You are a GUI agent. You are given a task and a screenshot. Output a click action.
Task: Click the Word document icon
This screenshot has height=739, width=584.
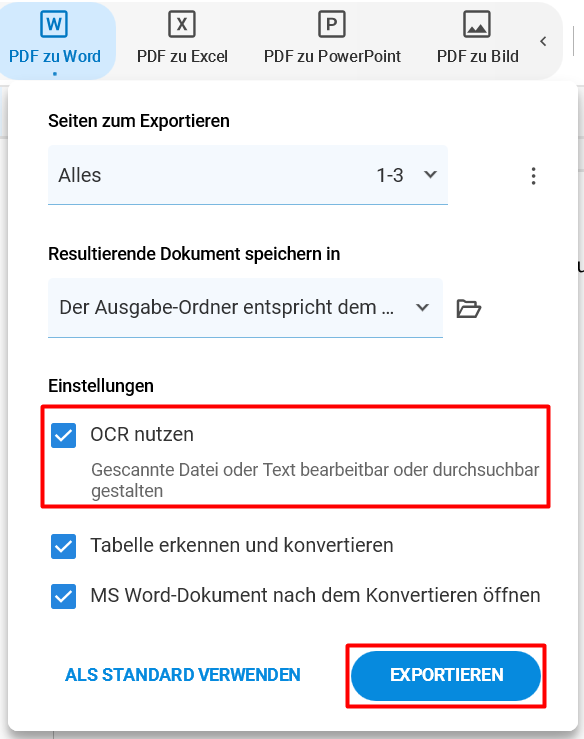[54, 24]
